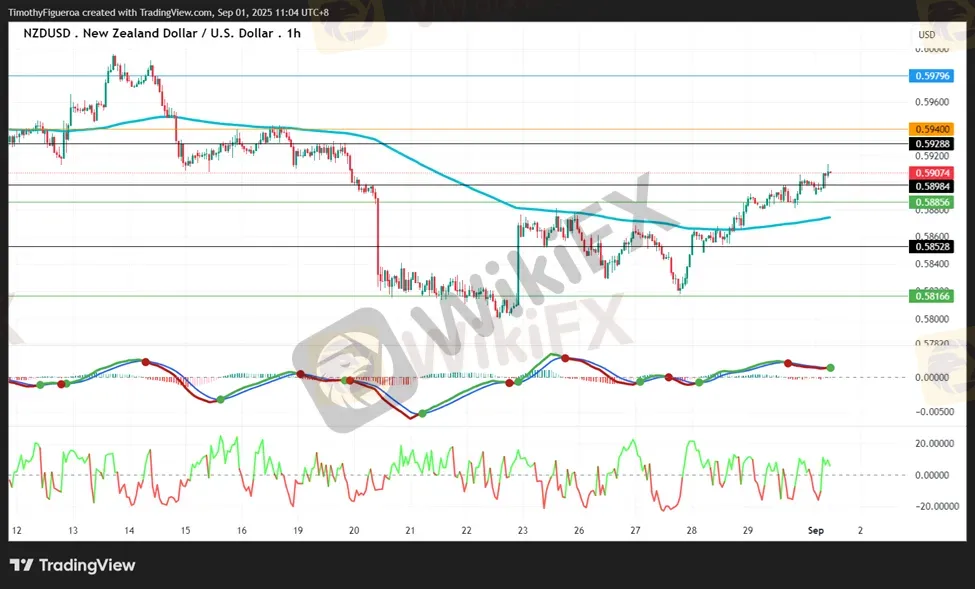
Task: Click the MACD 0.00000 scale label
Action: pos(932,378)
